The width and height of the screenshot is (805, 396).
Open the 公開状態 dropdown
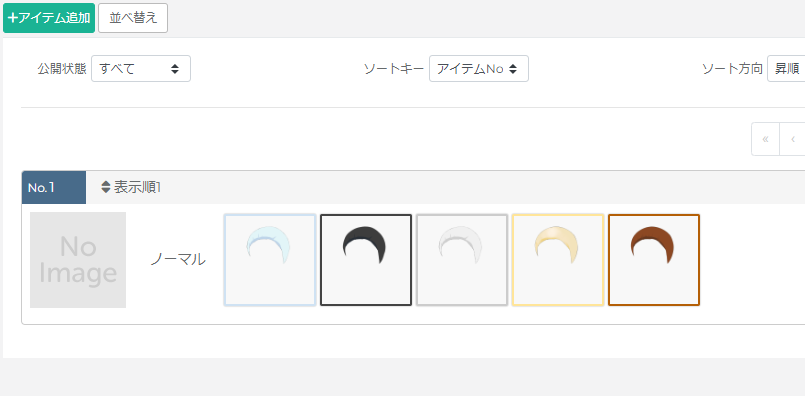[141, 69]
